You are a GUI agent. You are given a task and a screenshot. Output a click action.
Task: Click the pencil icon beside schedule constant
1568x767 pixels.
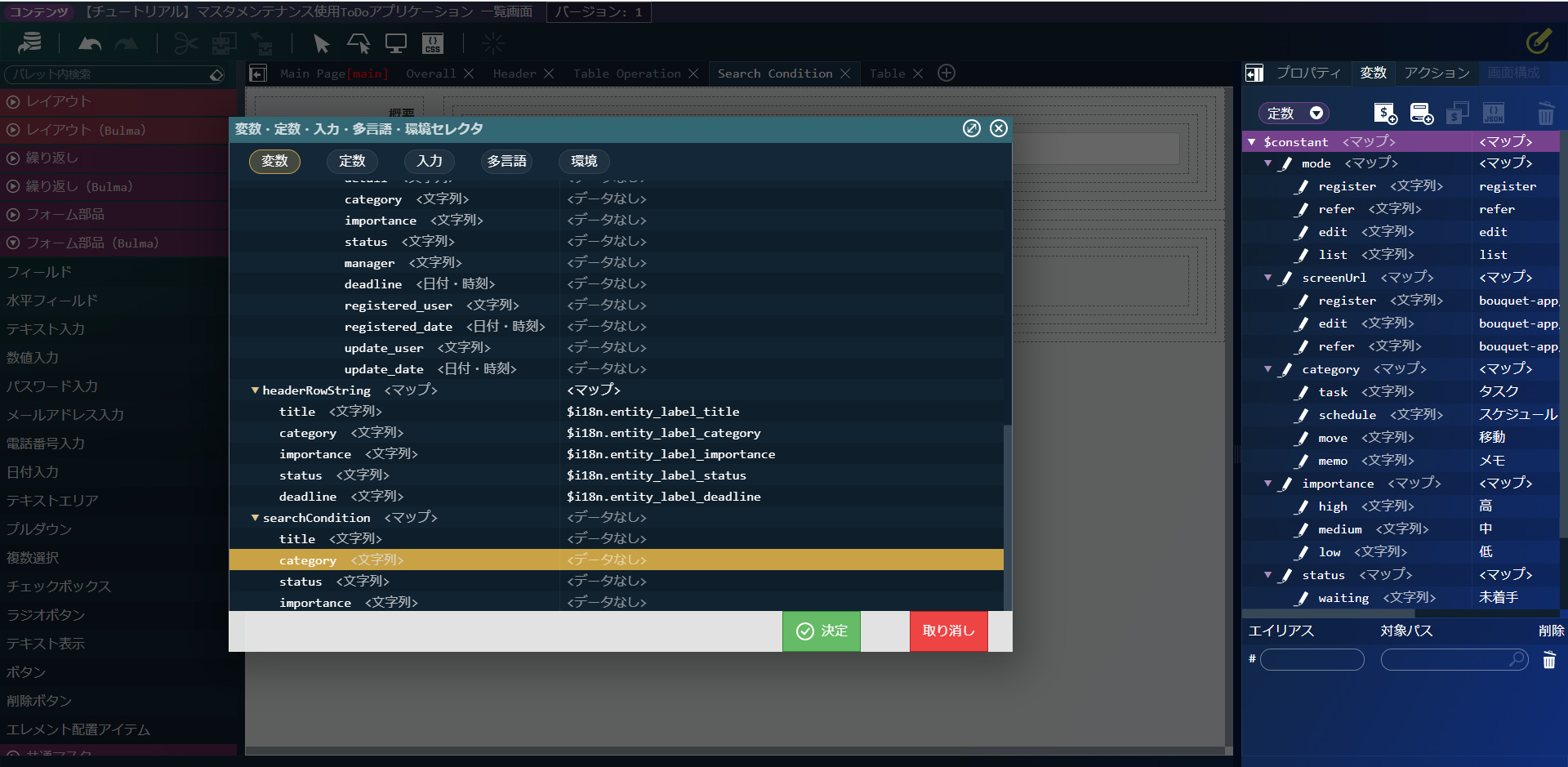[x=1303, y=416]
